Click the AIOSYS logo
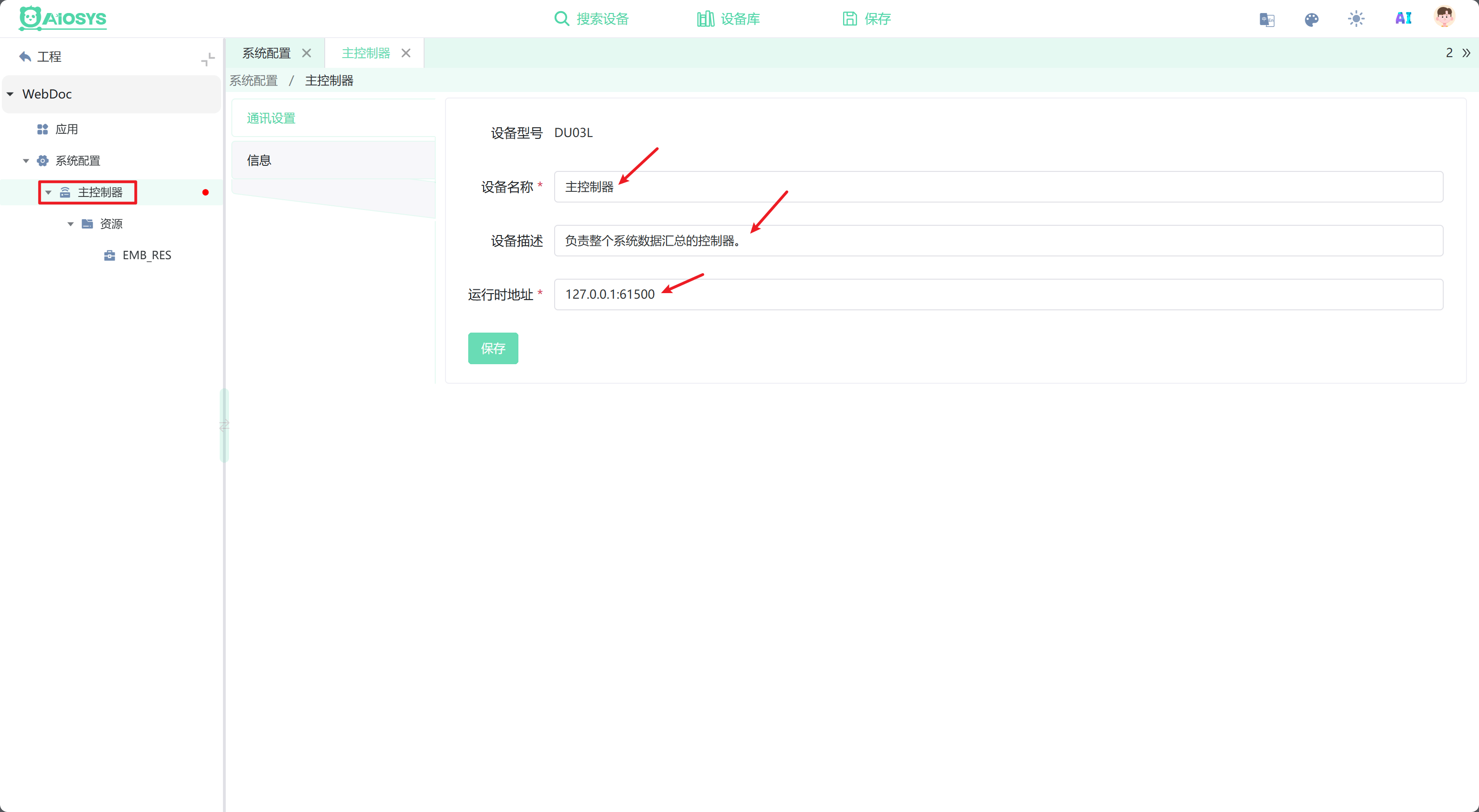Viewport: 1479px width, 812px height. coord(63,19)
